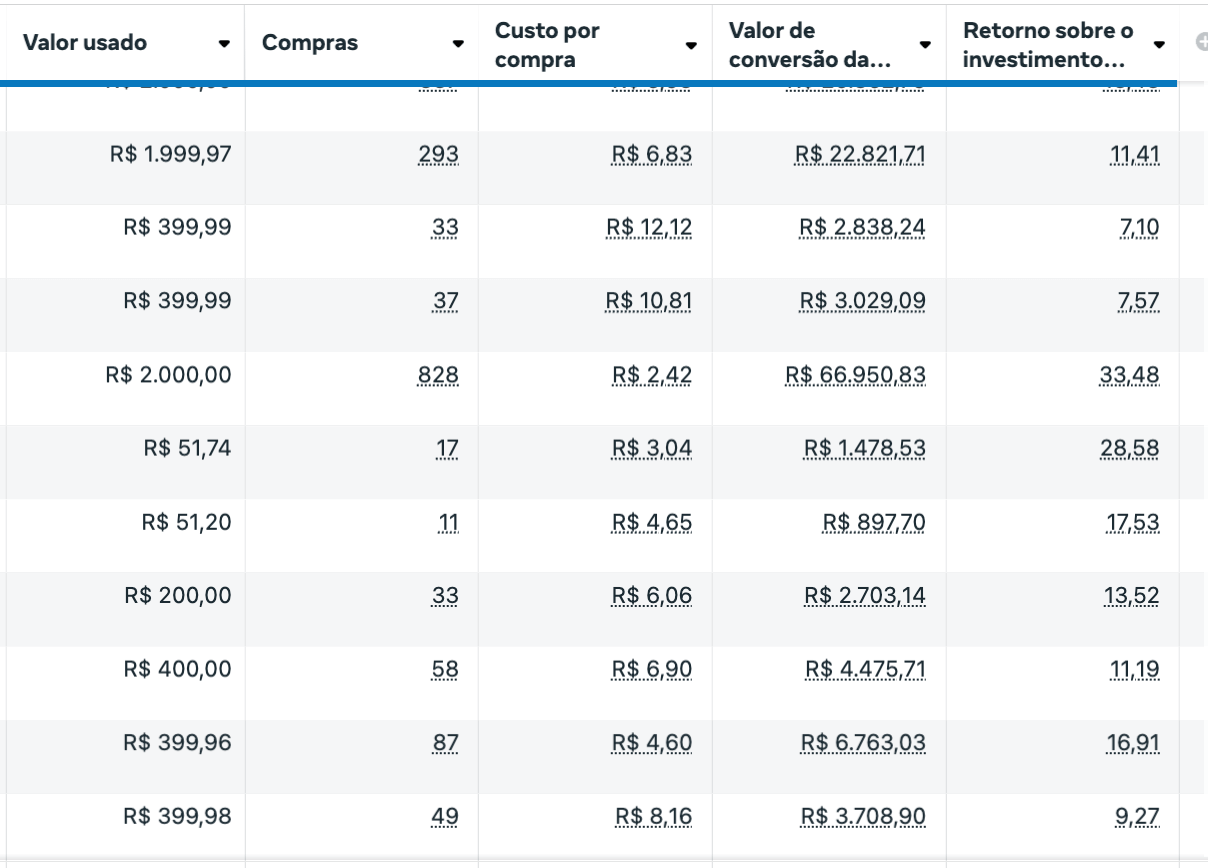1208x868 pixels.
Task: Click the R$ 66.950,83 conversion value
Action: (x=855, y=376)
